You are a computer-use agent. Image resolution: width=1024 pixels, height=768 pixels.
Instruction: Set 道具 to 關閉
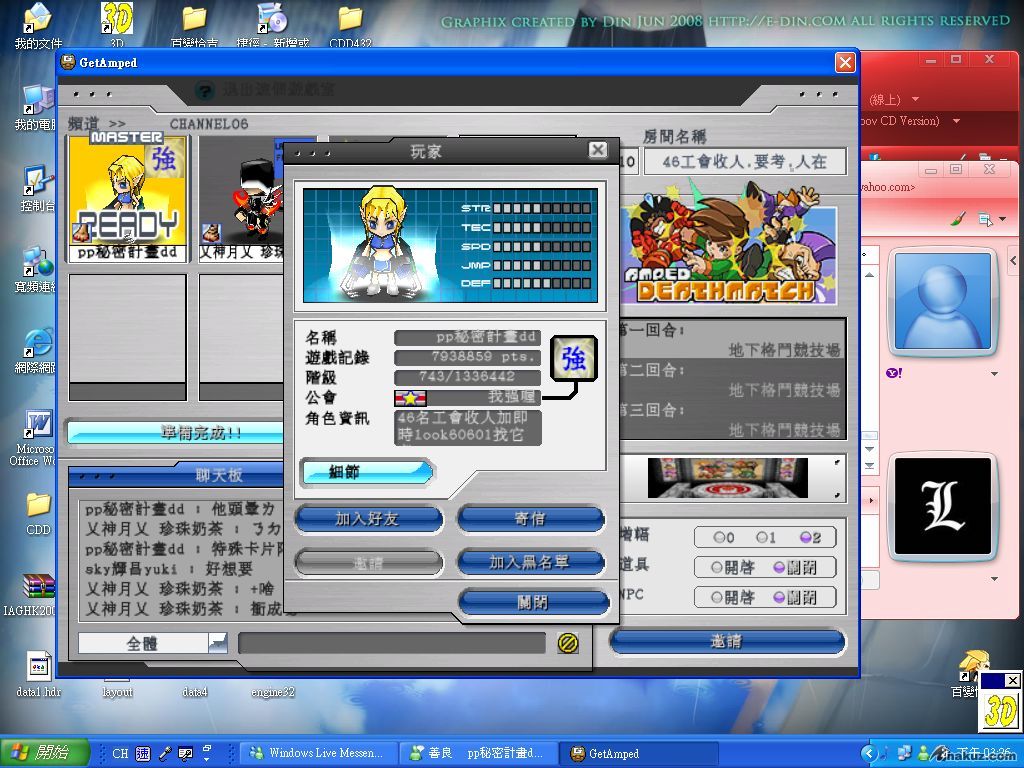(x=795, y=568)
